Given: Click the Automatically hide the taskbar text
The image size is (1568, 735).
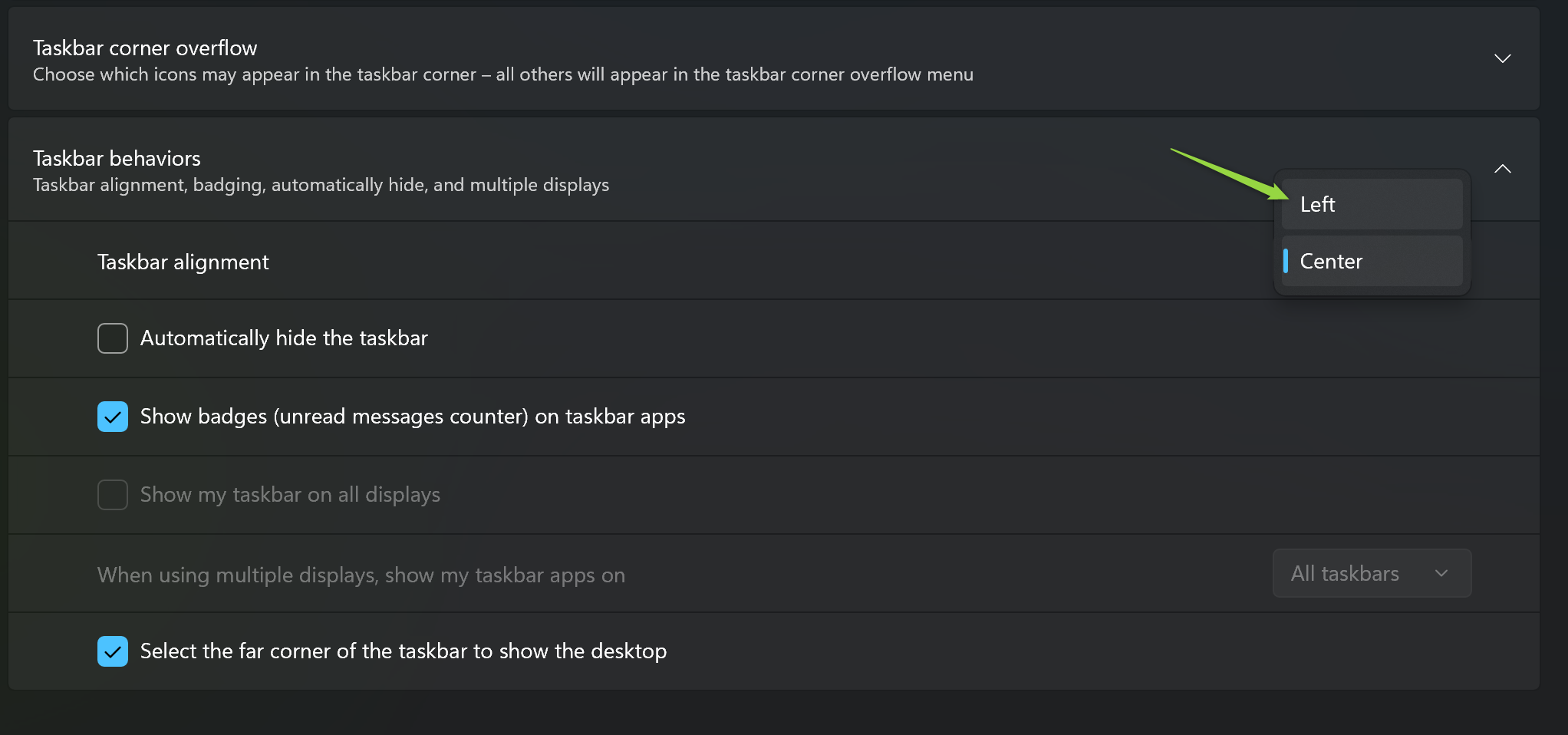Looking at the screenshot, I should 284,338.
